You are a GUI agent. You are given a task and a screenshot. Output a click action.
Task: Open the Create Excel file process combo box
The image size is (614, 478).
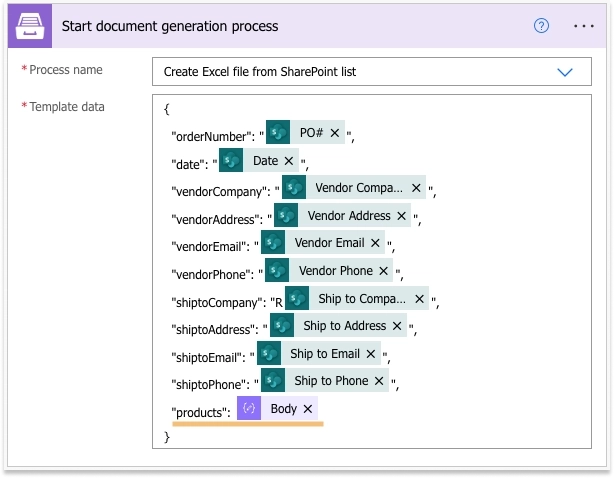click(372, 72)
